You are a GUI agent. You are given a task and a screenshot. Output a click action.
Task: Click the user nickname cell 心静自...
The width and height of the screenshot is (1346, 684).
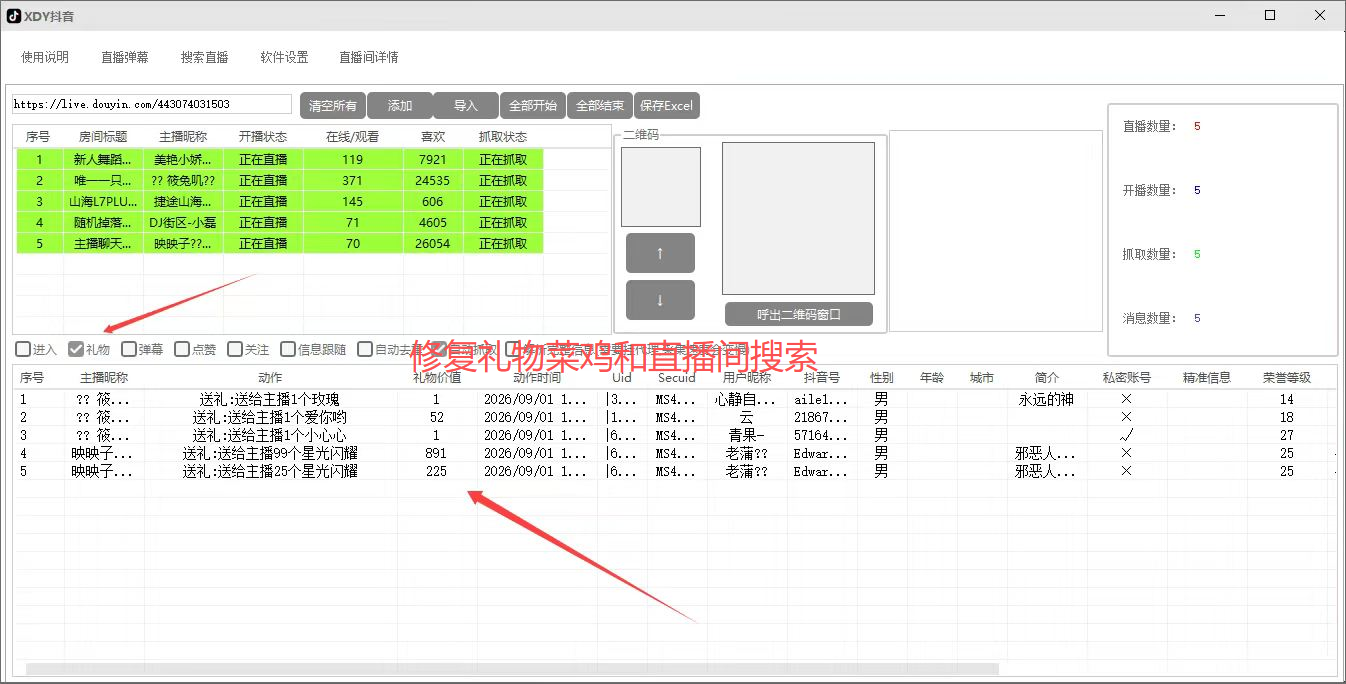[x=746, y=399]
